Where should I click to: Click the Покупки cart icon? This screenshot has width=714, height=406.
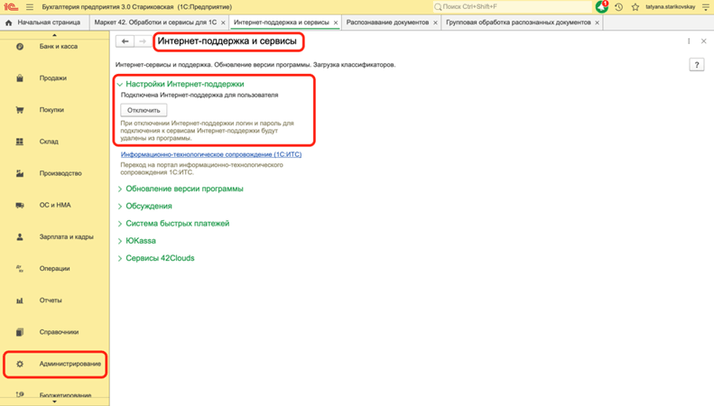(20, 110)
